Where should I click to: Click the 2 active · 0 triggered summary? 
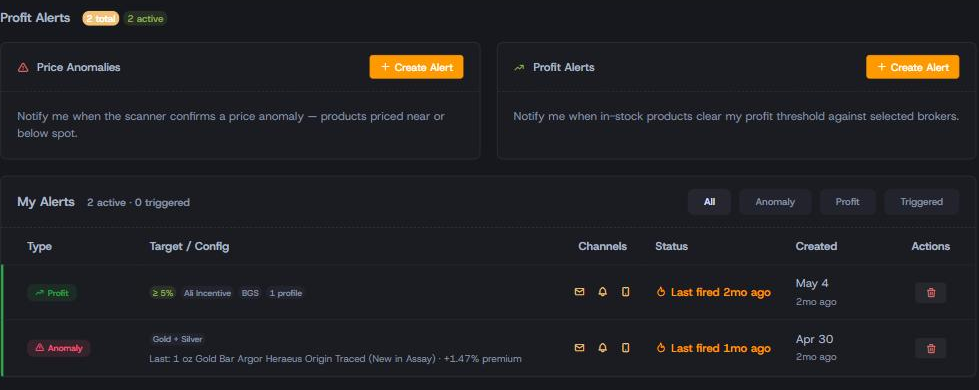pos(139,202)
